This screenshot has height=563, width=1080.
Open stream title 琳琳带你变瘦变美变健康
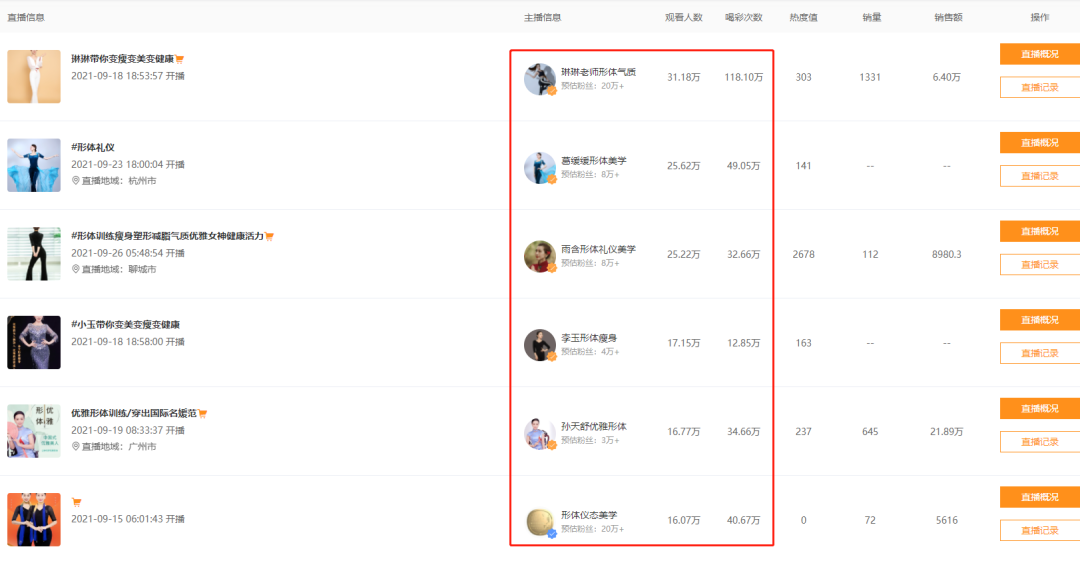point(123,59)
